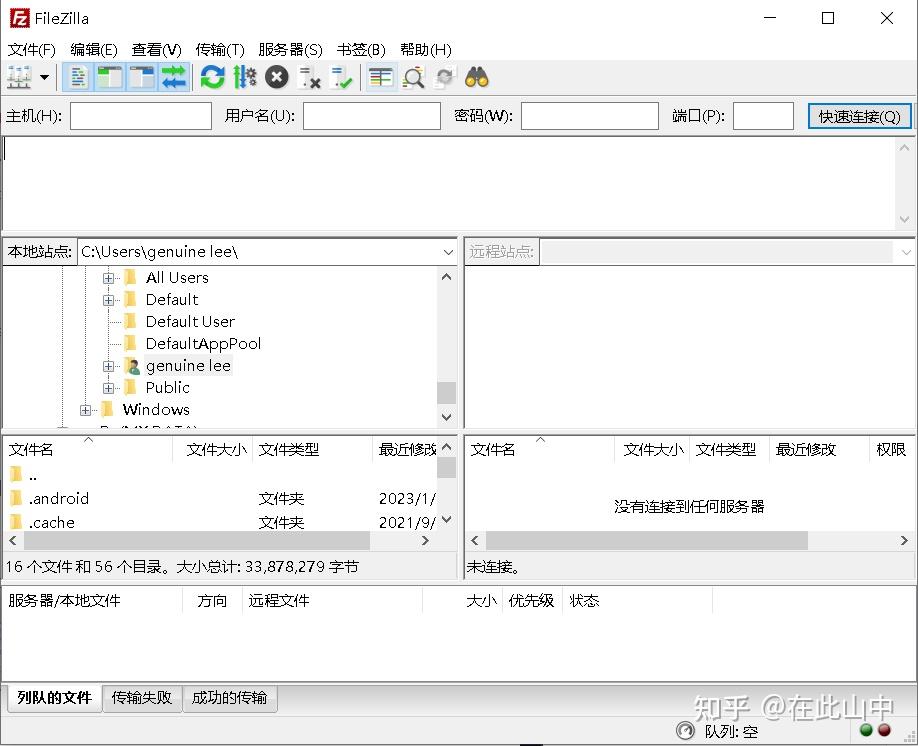Select the .android folder row
Viewport: 918px width, 746px height.
click(220, 499)
